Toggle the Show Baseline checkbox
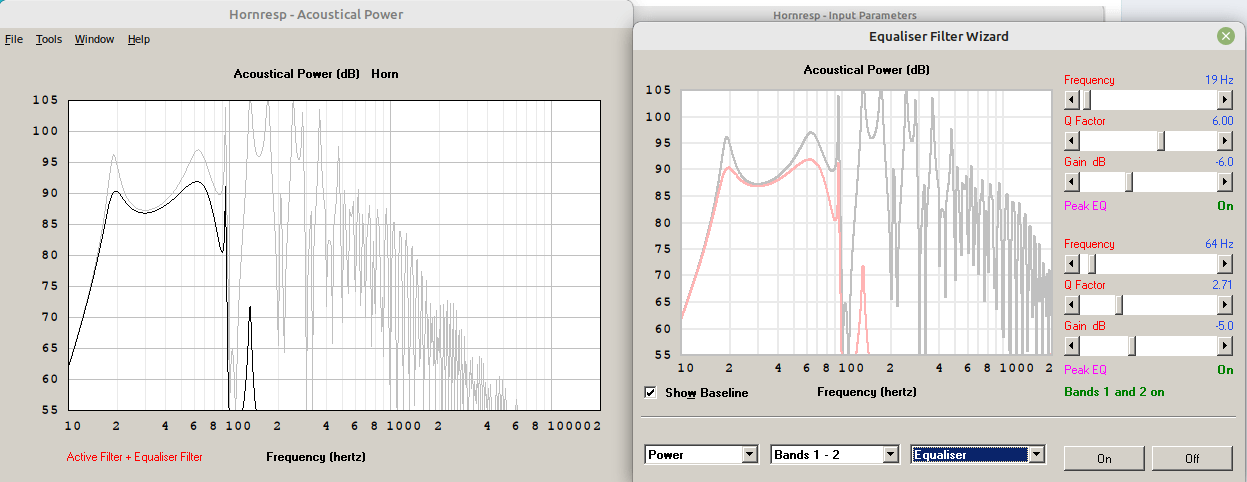The height and width of the screenshot is (482, 1247). pos(651,393)
